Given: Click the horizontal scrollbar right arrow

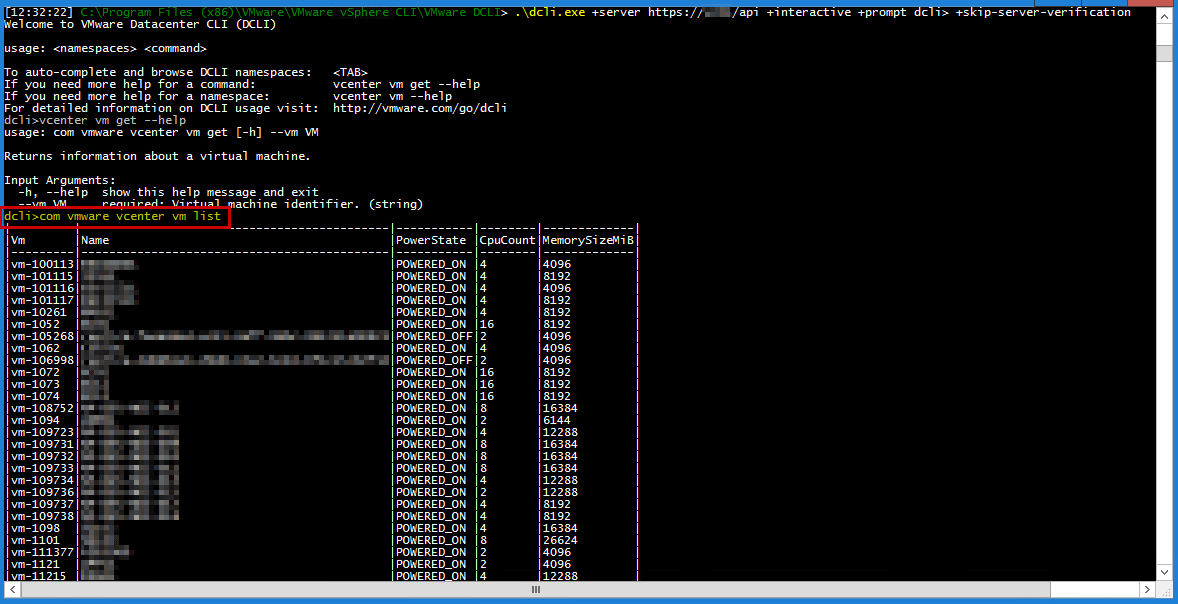Looking at the screenshot, I should click(1147, 590).
